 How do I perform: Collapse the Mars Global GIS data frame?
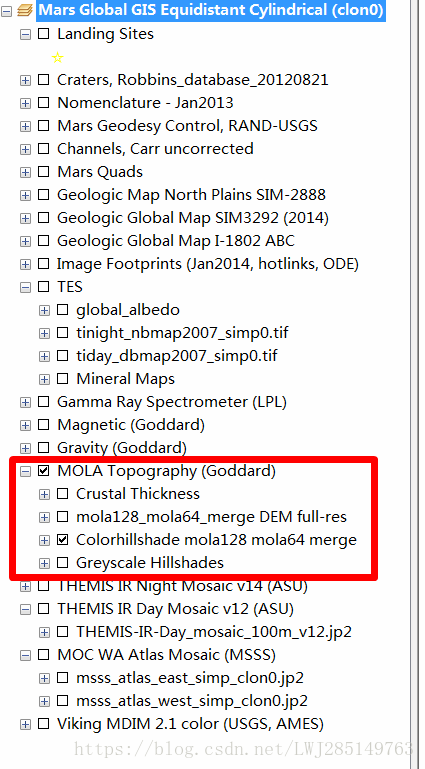6,11
